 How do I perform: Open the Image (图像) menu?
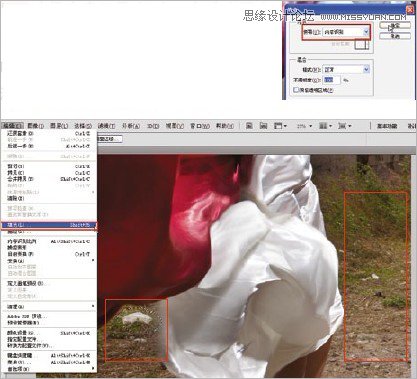tap(35, 126)
